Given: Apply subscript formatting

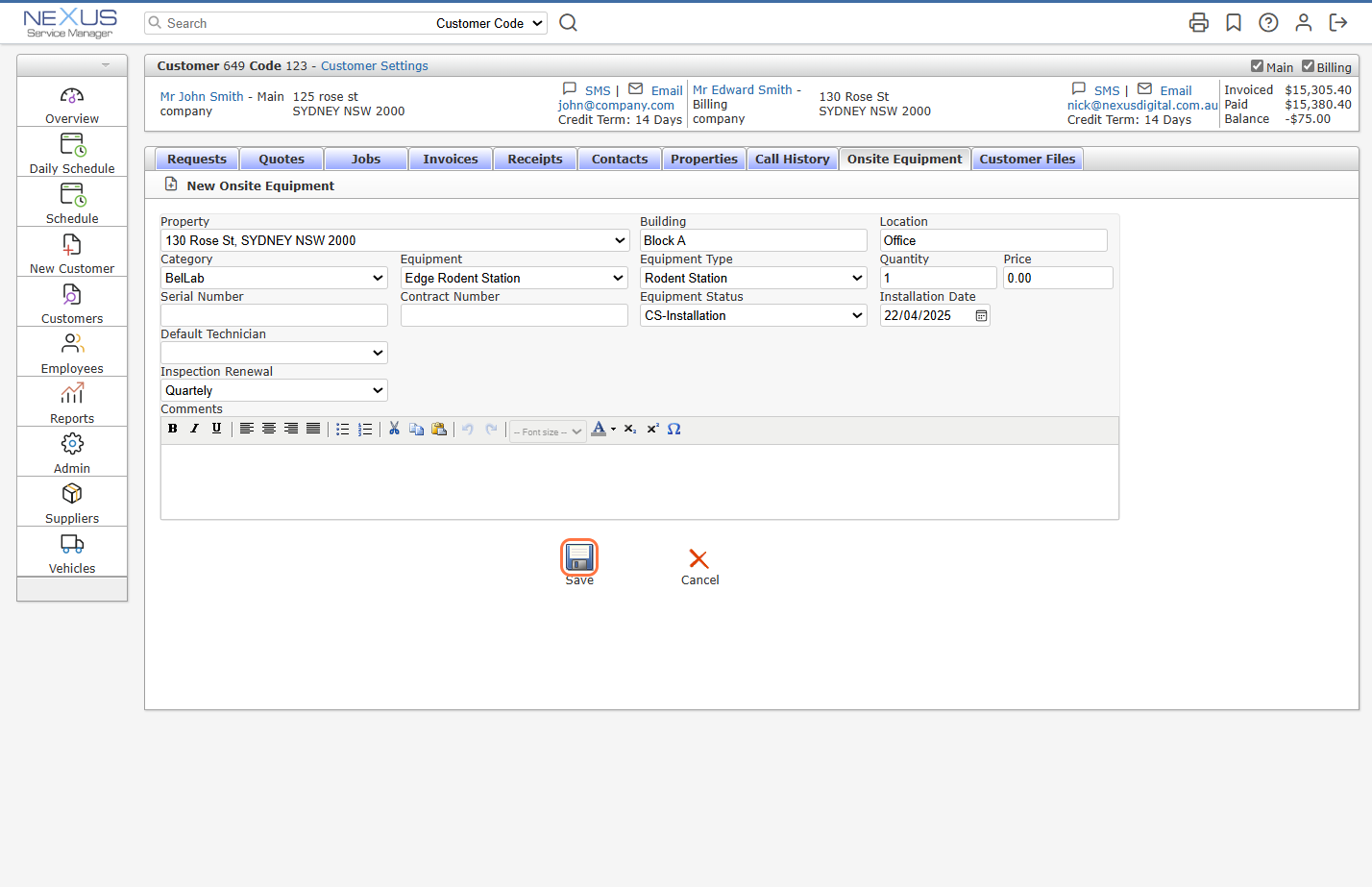Looking at the screenshot, I should point(630,430).
